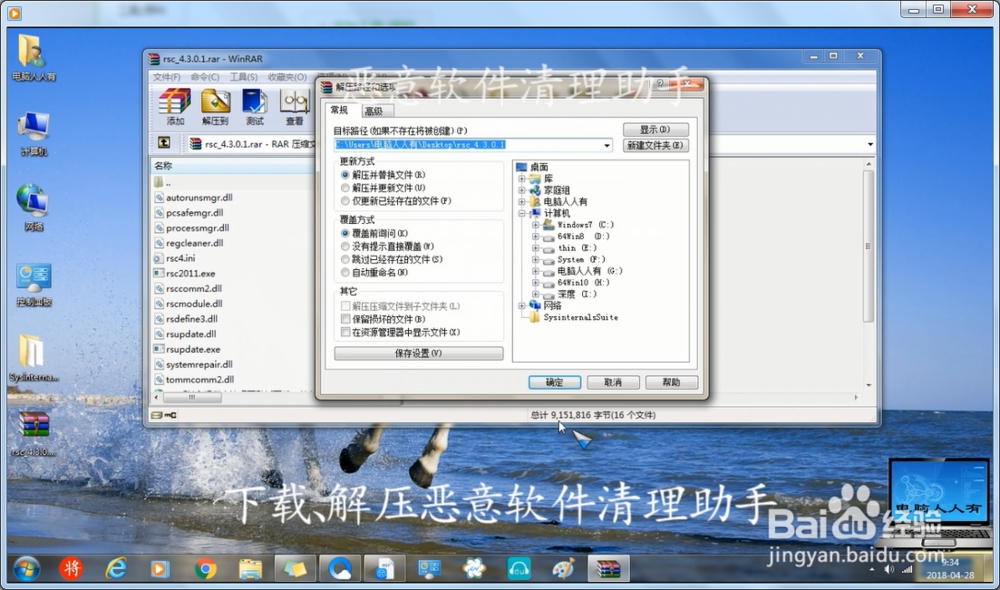Click the 保存设置(V) button
The image size is (1000, 590).
418,353
